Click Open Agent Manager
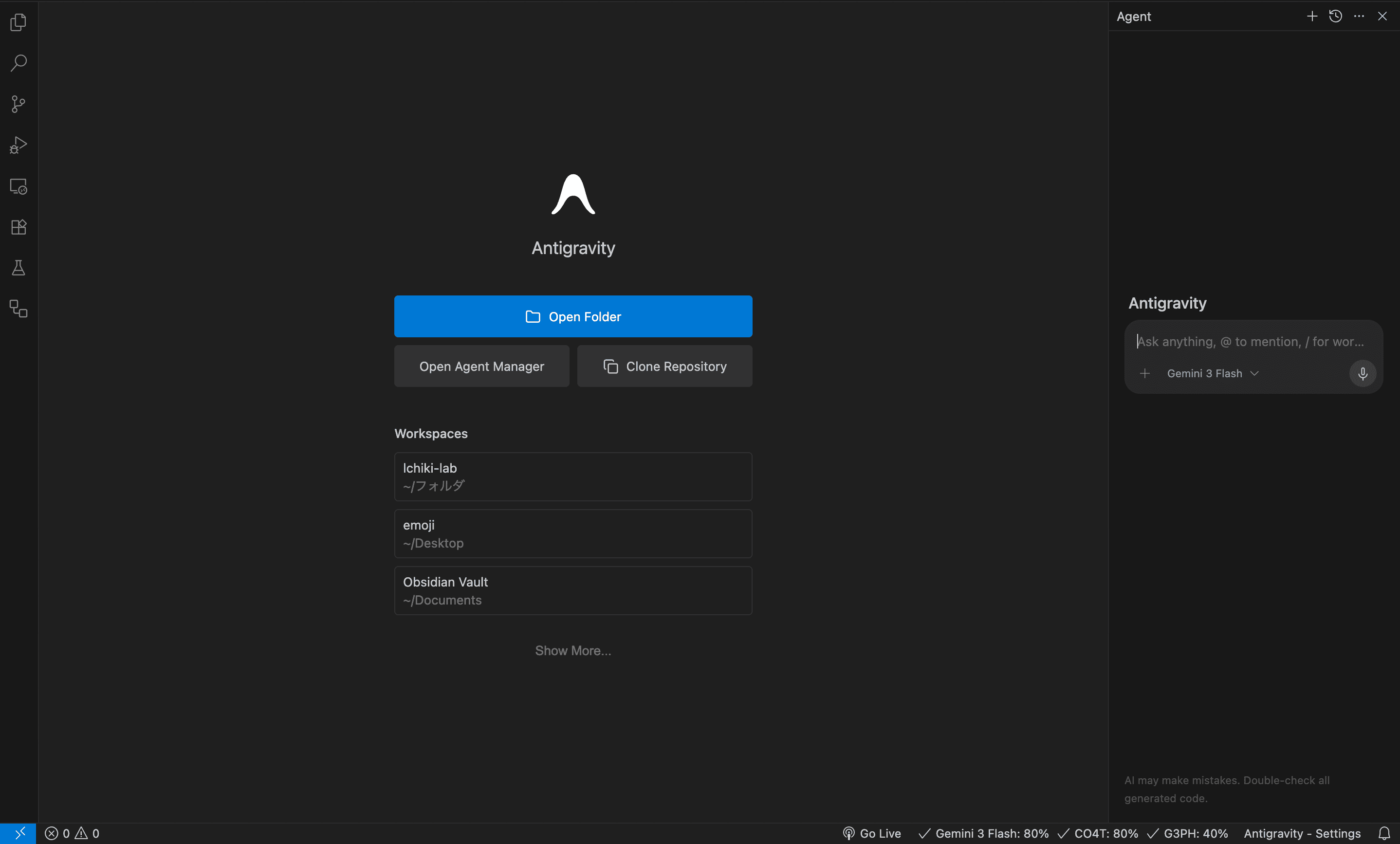This screenshot has width=1400, height=844. (482, 367)
